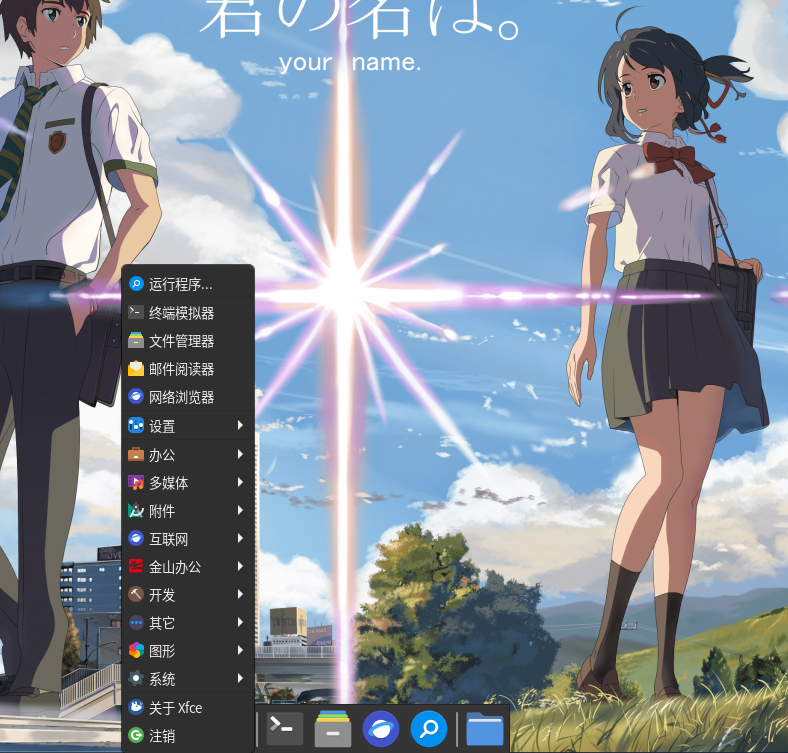The height and width of the screenshot is (753, 788).
Task: Expand the 开发 submenu arrow
Action: coord(240,595)
